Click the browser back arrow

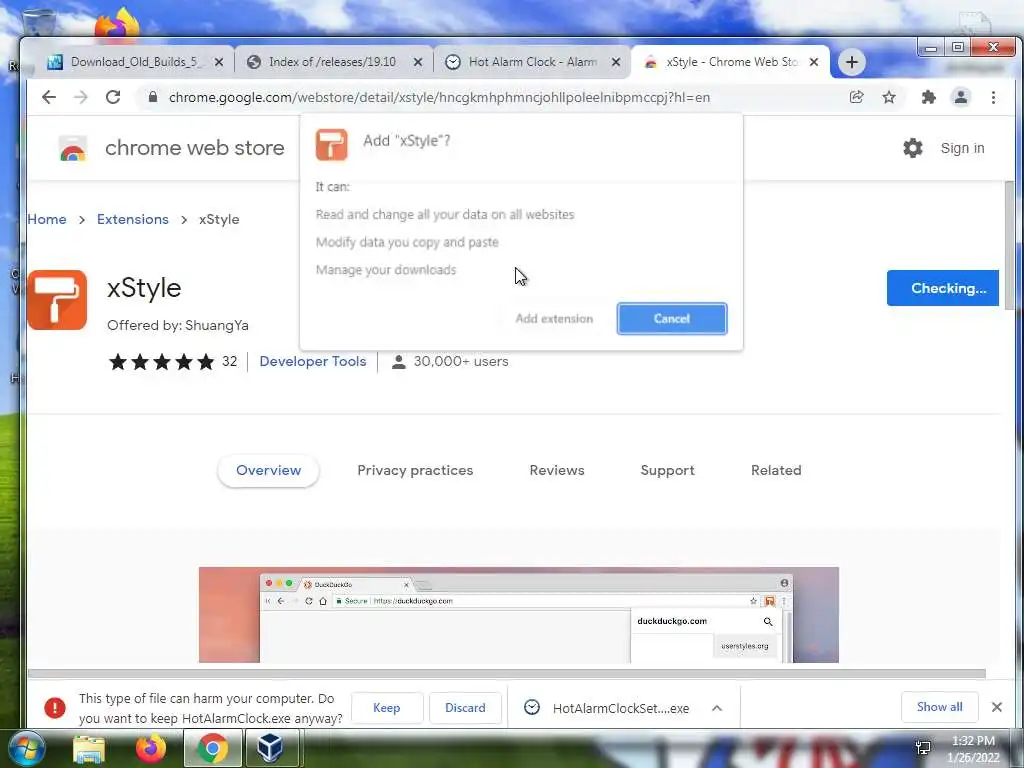pyautogui.click(x=49, y=97)
